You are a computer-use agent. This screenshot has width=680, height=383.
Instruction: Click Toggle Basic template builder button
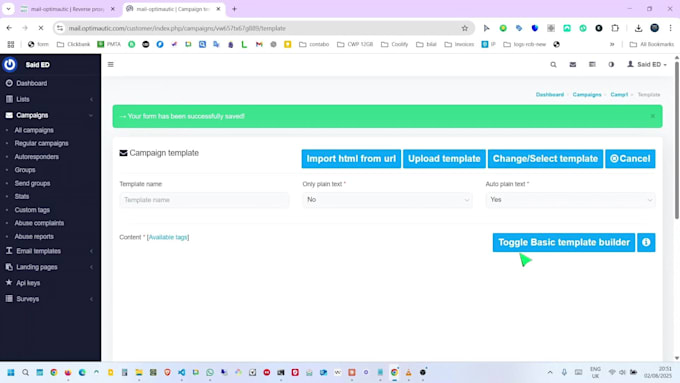(564, 242)
